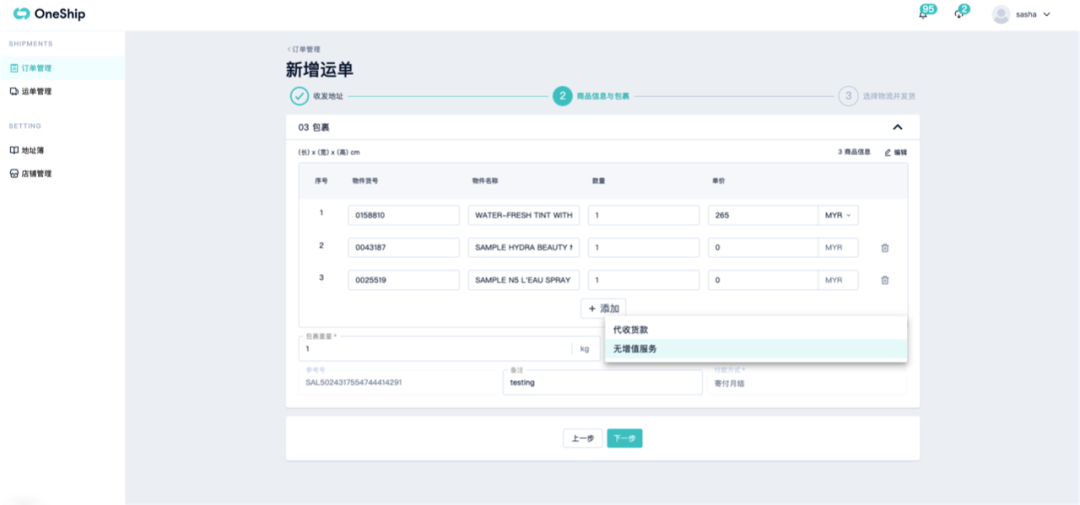Click quantity field in row 2

pyautogui.click(x=643, y=247)
